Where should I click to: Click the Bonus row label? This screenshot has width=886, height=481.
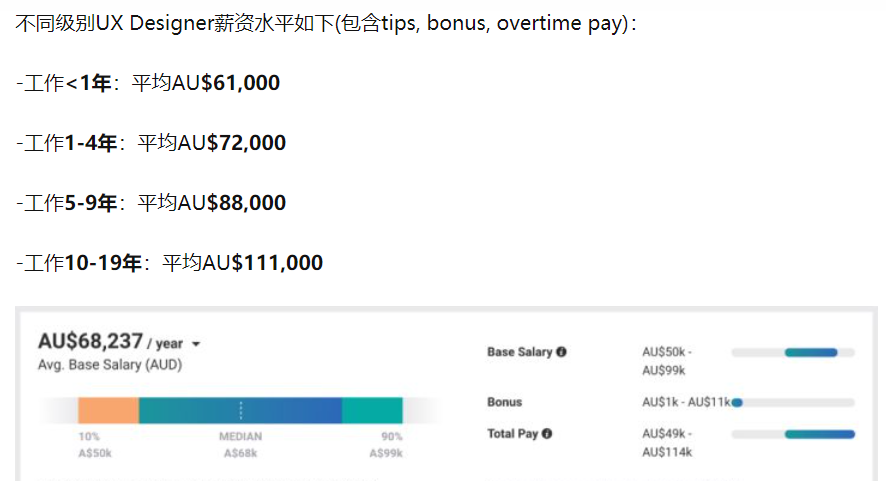coord(505,402)
